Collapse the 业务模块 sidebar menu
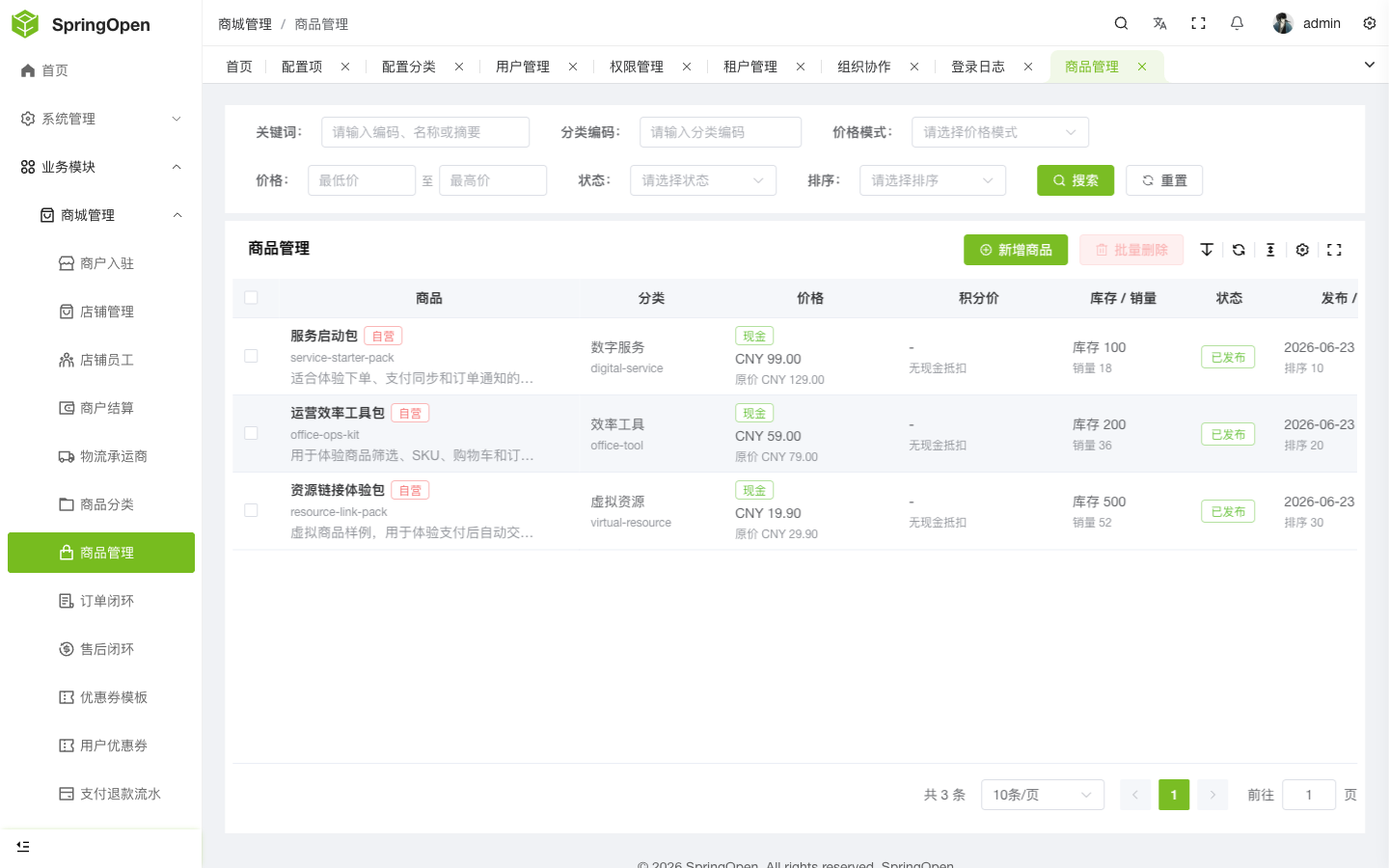The image size is (1389, 868). tap(101, 167)
